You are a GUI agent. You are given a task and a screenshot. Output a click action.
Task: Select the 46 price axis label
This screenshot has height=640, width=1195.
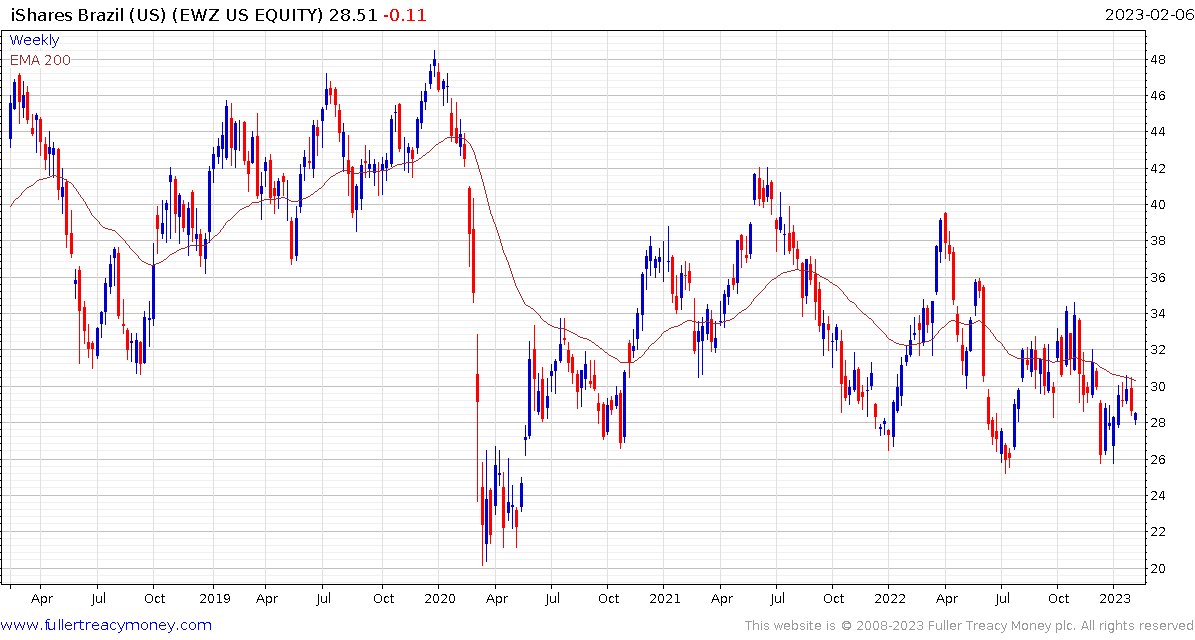click(x=1160, y=96)
